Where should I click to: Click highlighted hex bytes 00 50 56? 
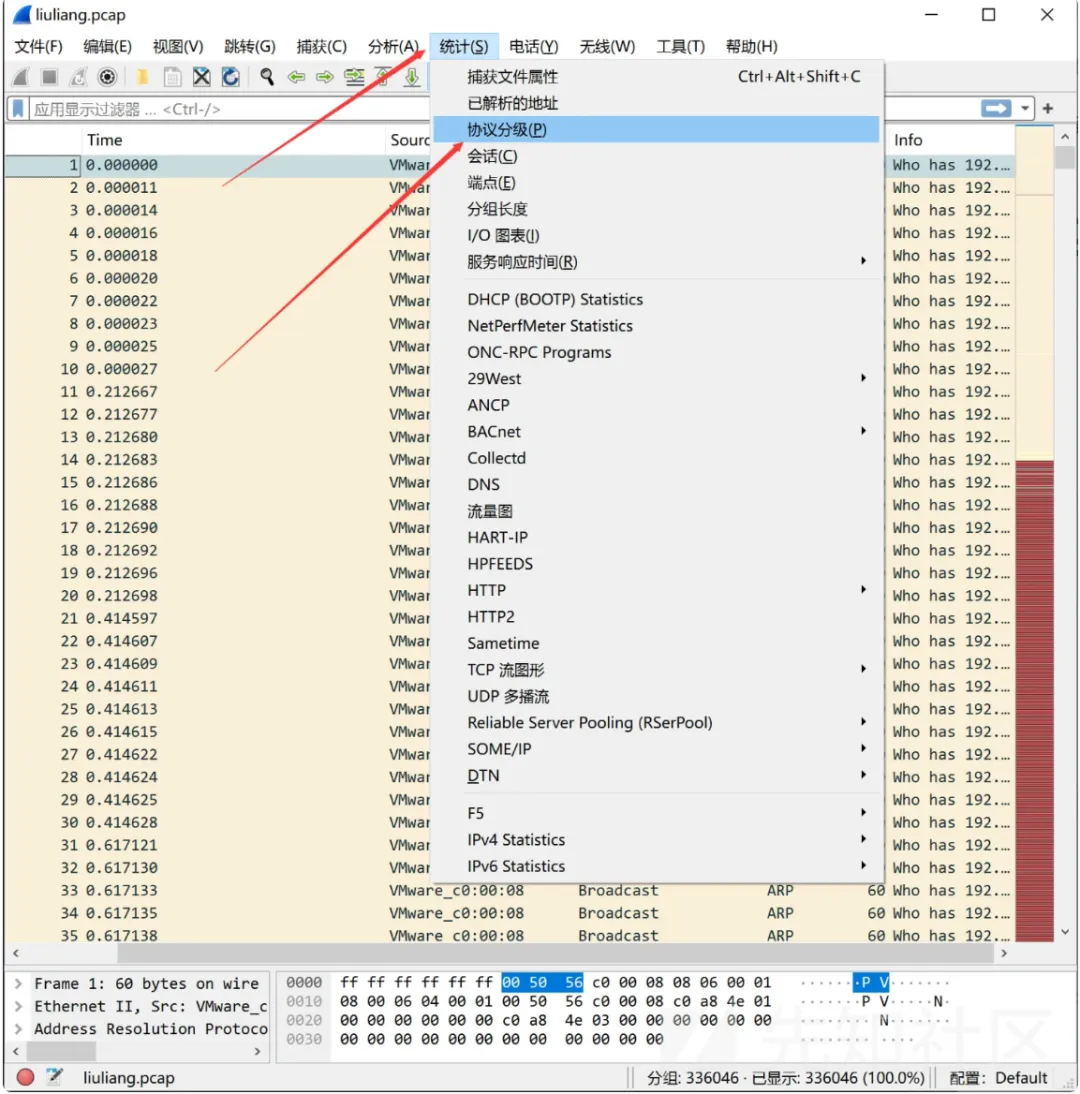(x=542, y=982)
